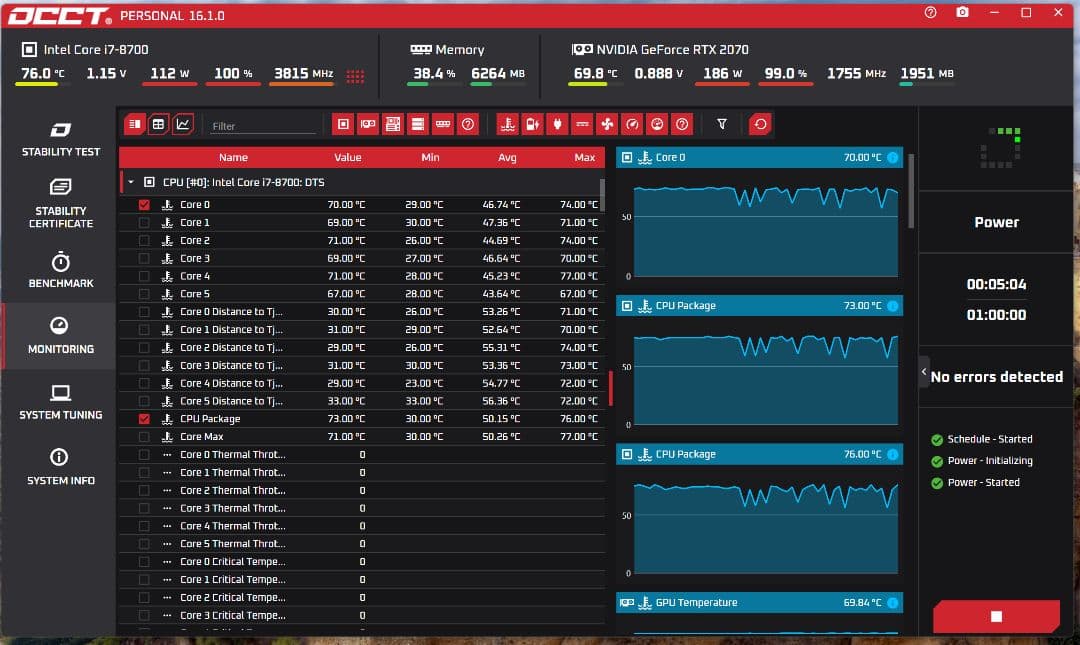The width and height of the screenshot is (1080, 645).
Task: Toggle the fan sensor filter icon
Action: point(606,124)
